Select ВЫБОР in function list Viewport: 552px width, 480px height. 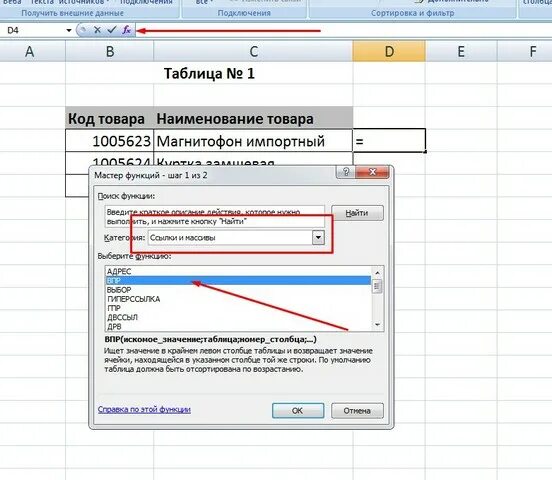(x=238, y=290)
